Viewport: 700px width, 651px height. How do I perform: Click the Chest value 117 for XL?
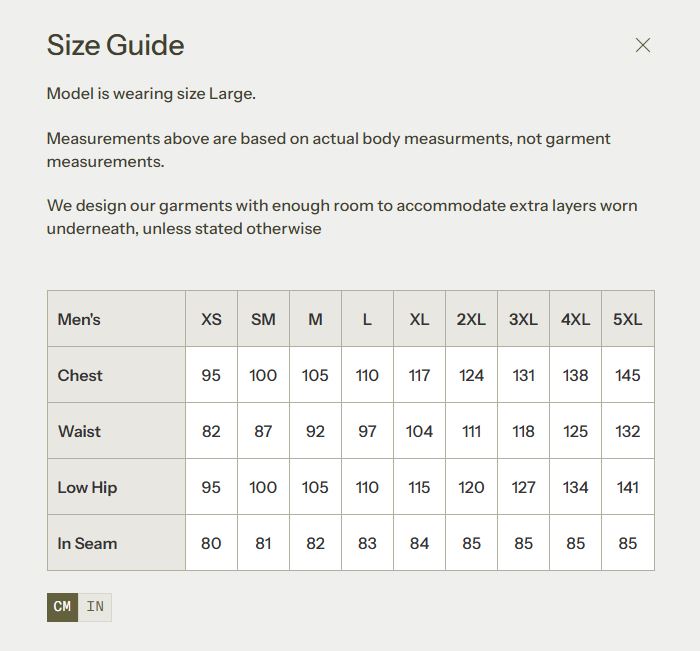click(419, 376)
